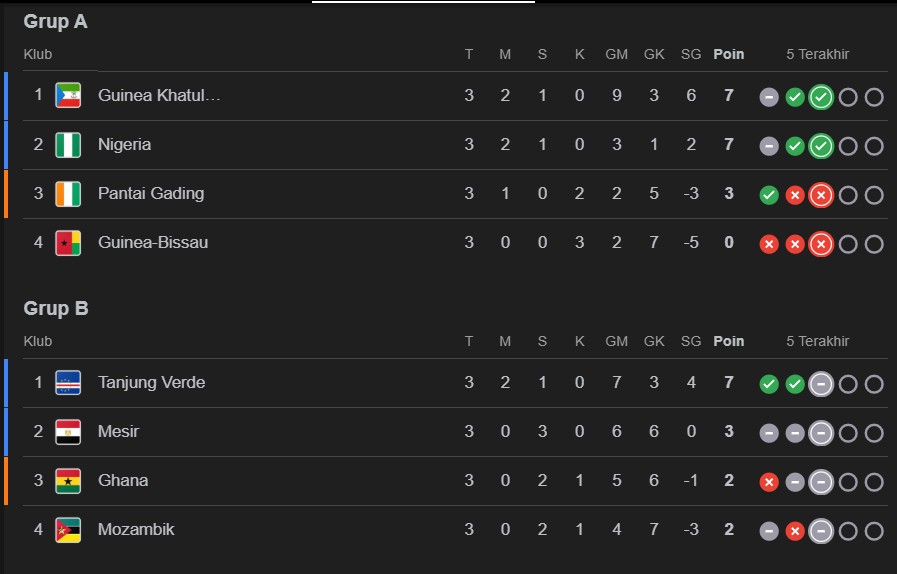Click the Mesir flag icon
897x574 pixels.
point(68,432)
